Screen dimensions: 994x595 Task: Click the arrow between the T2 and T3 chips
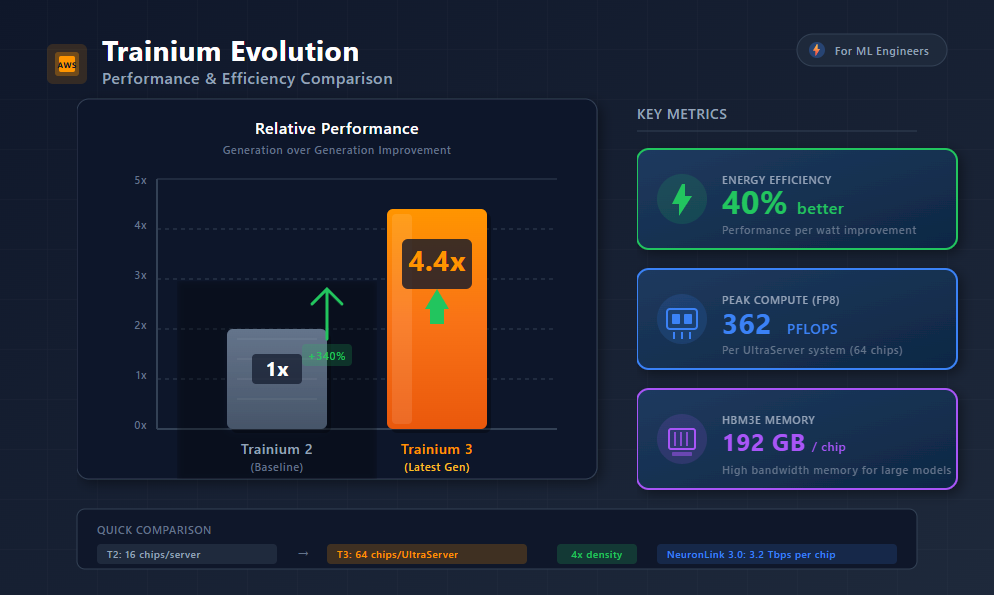point(303,554)
